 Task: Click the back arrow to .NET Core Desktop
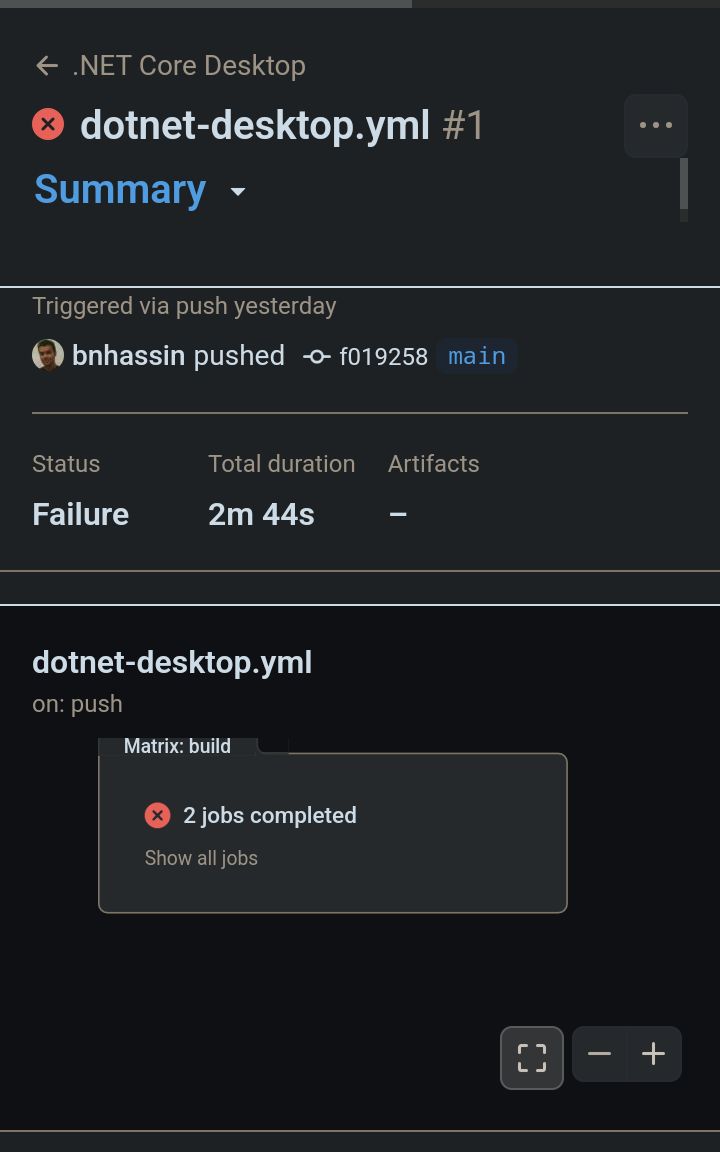[x=46, y=65]
